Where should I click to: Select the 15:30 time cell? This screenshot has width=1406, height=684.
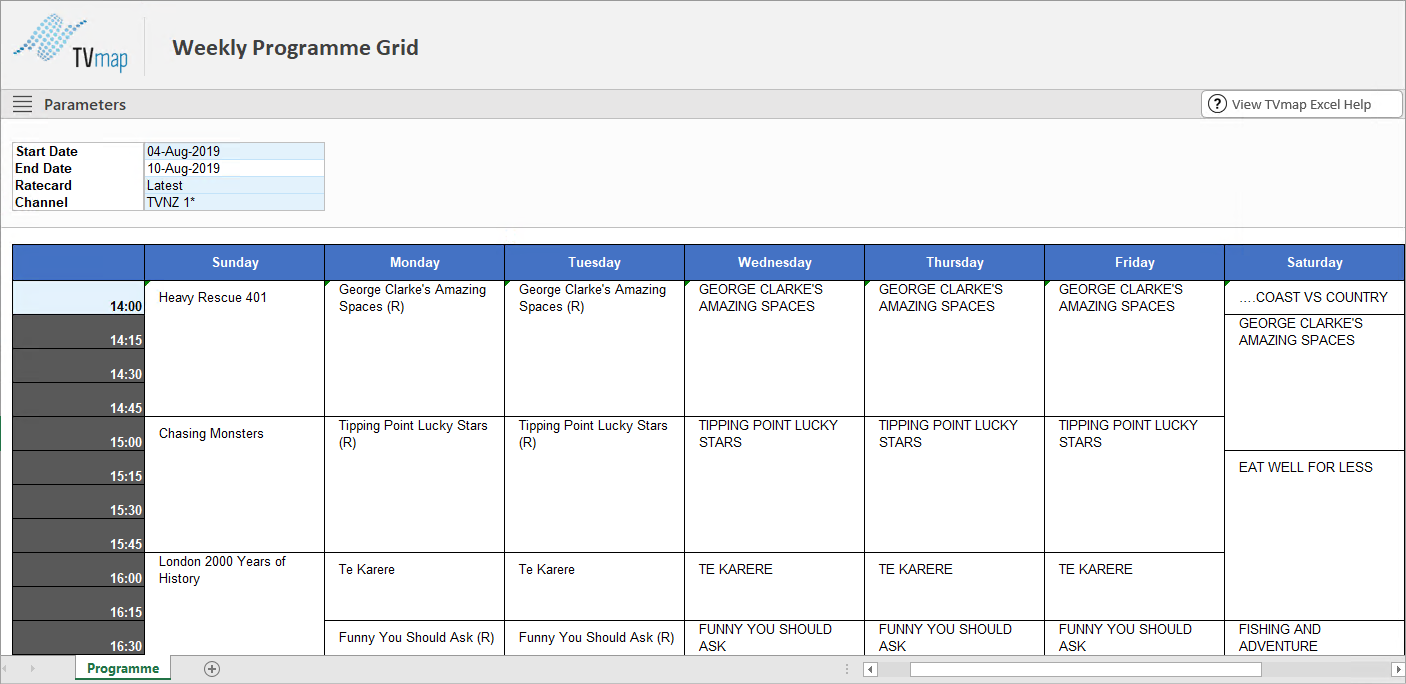pos(78,502)
